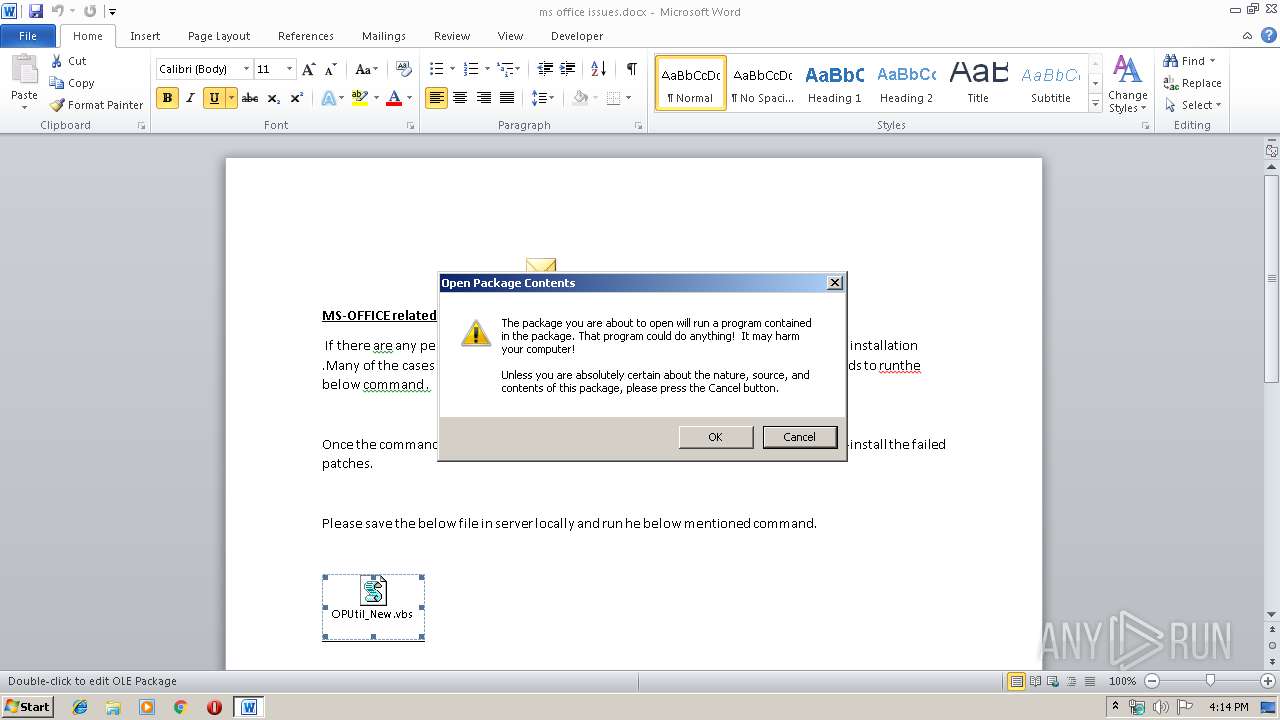Click the Save icon in quick access toolbar

click(36, 11)
